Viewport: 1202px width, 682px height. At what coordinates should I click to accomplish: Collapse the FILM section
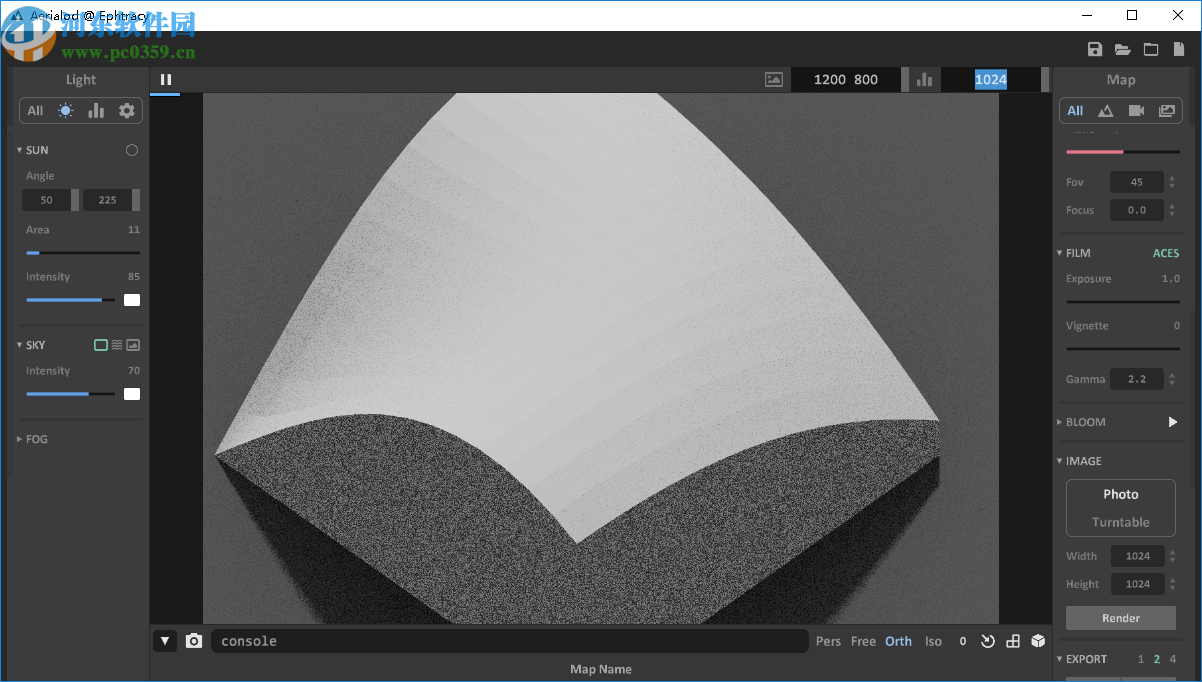pyautogui.click(x=1074, y=253)
